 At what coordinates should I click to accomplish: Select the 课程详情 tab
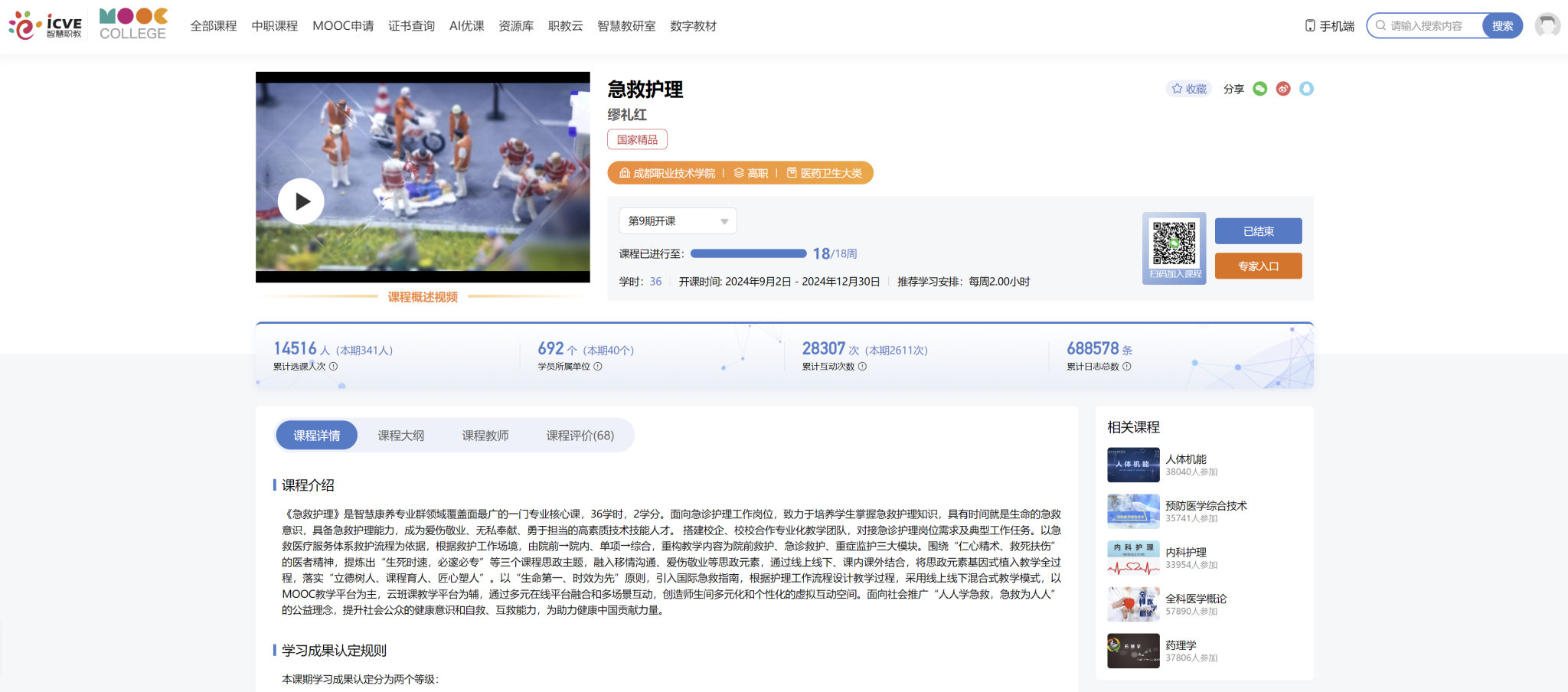coord(316,435)
